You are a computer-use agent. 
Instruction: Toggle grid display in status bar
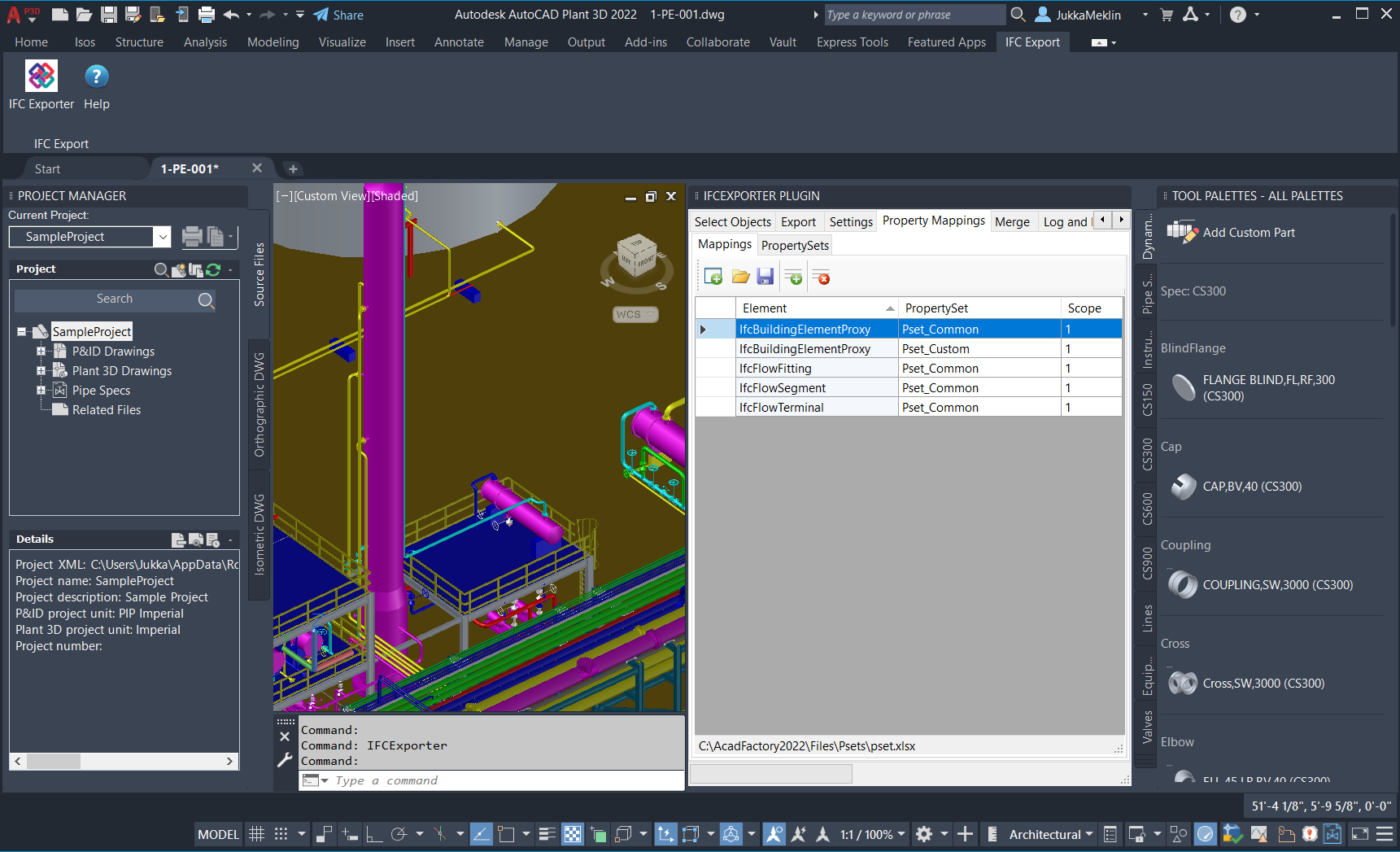(256, 834)
